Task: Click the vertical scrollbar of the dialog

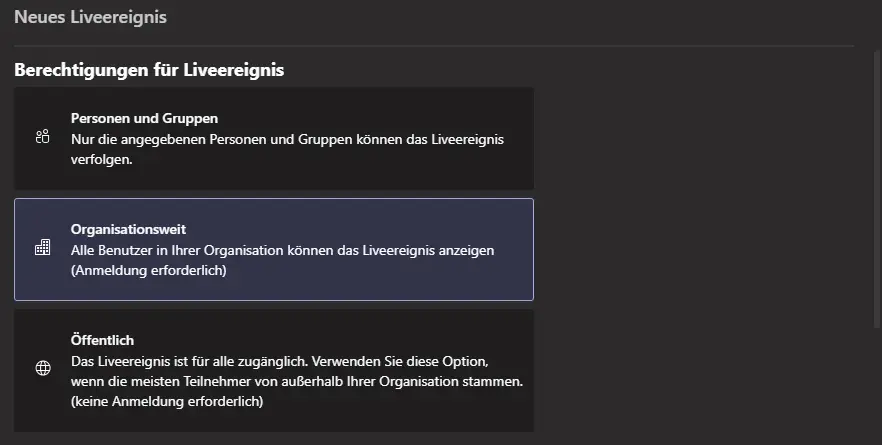Action: (x=876, y=188)
